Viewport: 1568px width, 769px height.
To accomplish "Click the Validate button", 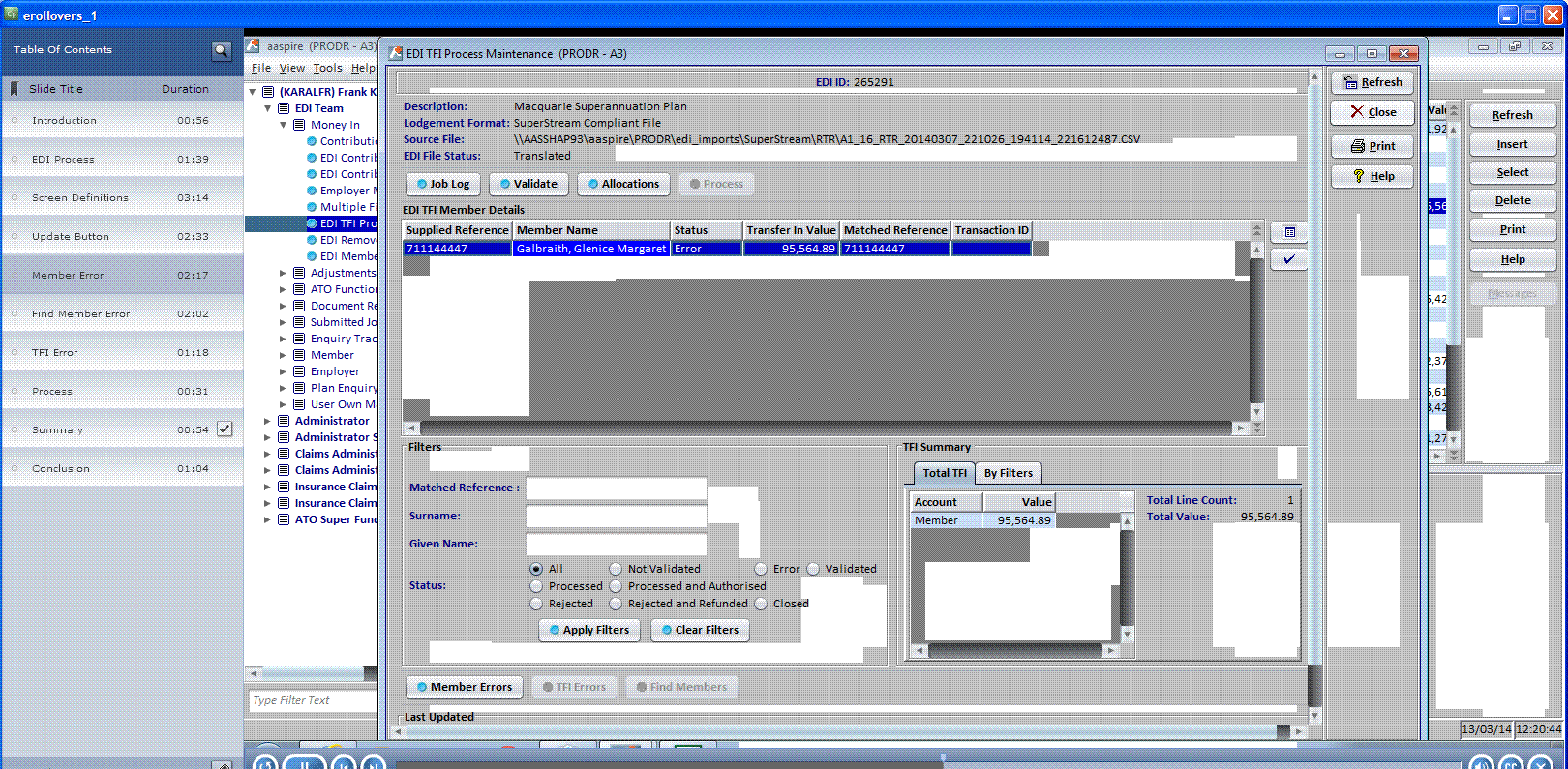I will tap(528, 184).
